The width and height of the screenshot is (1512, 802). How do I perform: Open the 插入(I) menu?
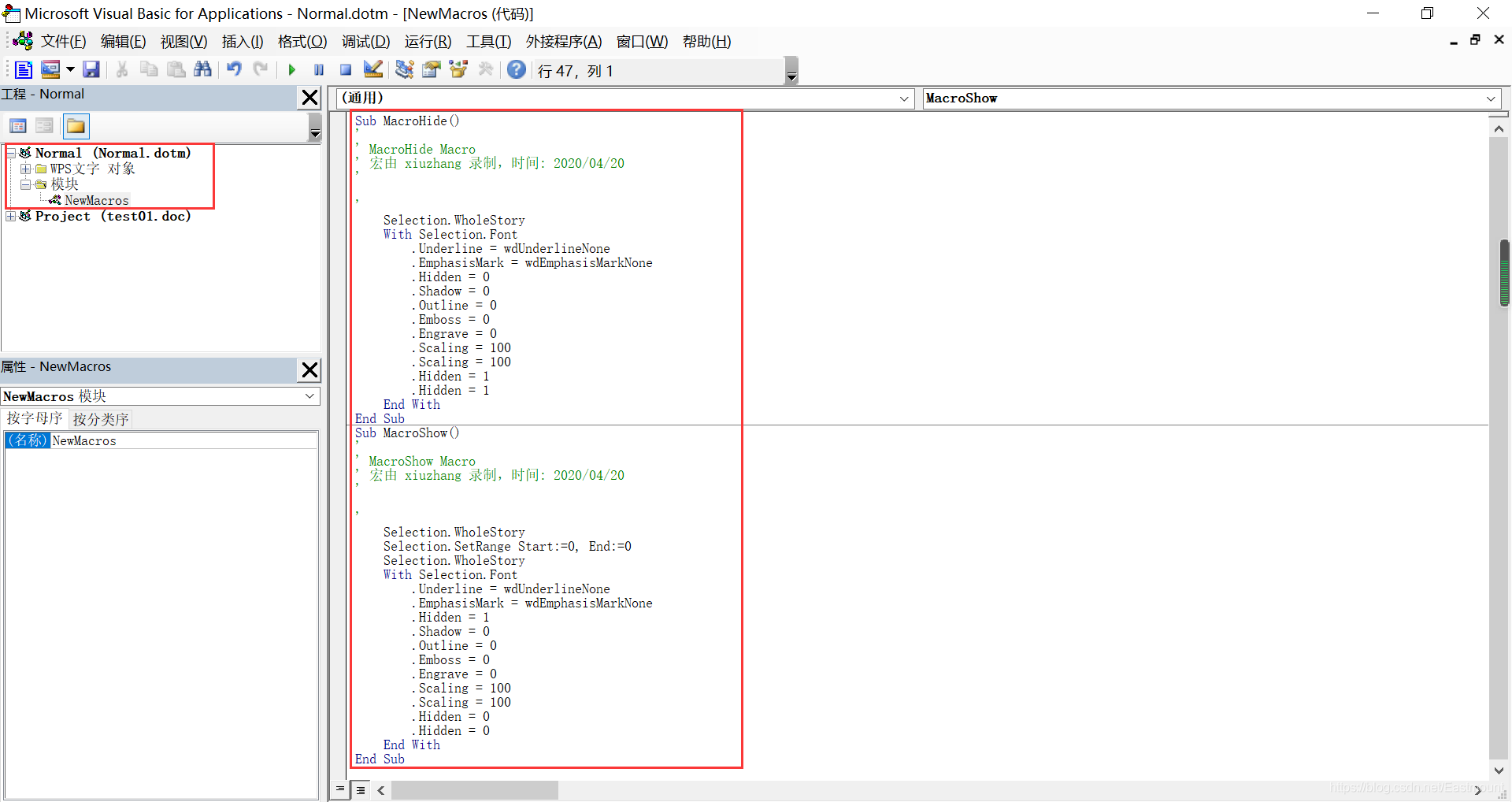(243, 42)
